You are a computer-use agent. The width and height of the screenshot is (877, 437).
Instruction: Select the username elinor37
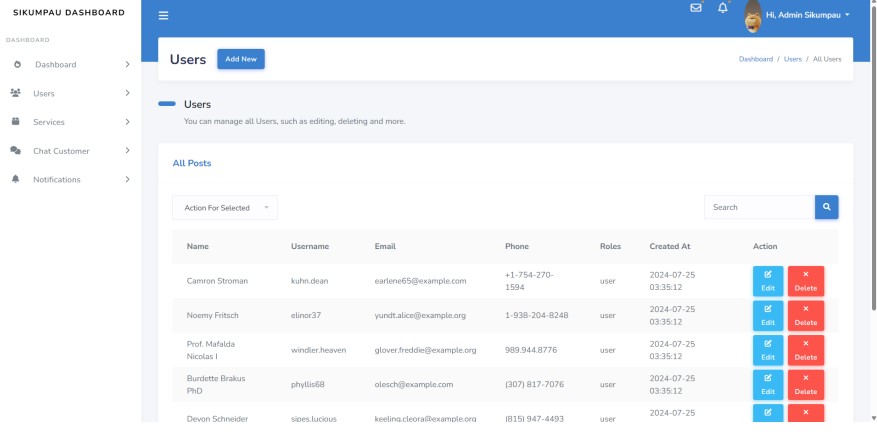click(306, 316)
